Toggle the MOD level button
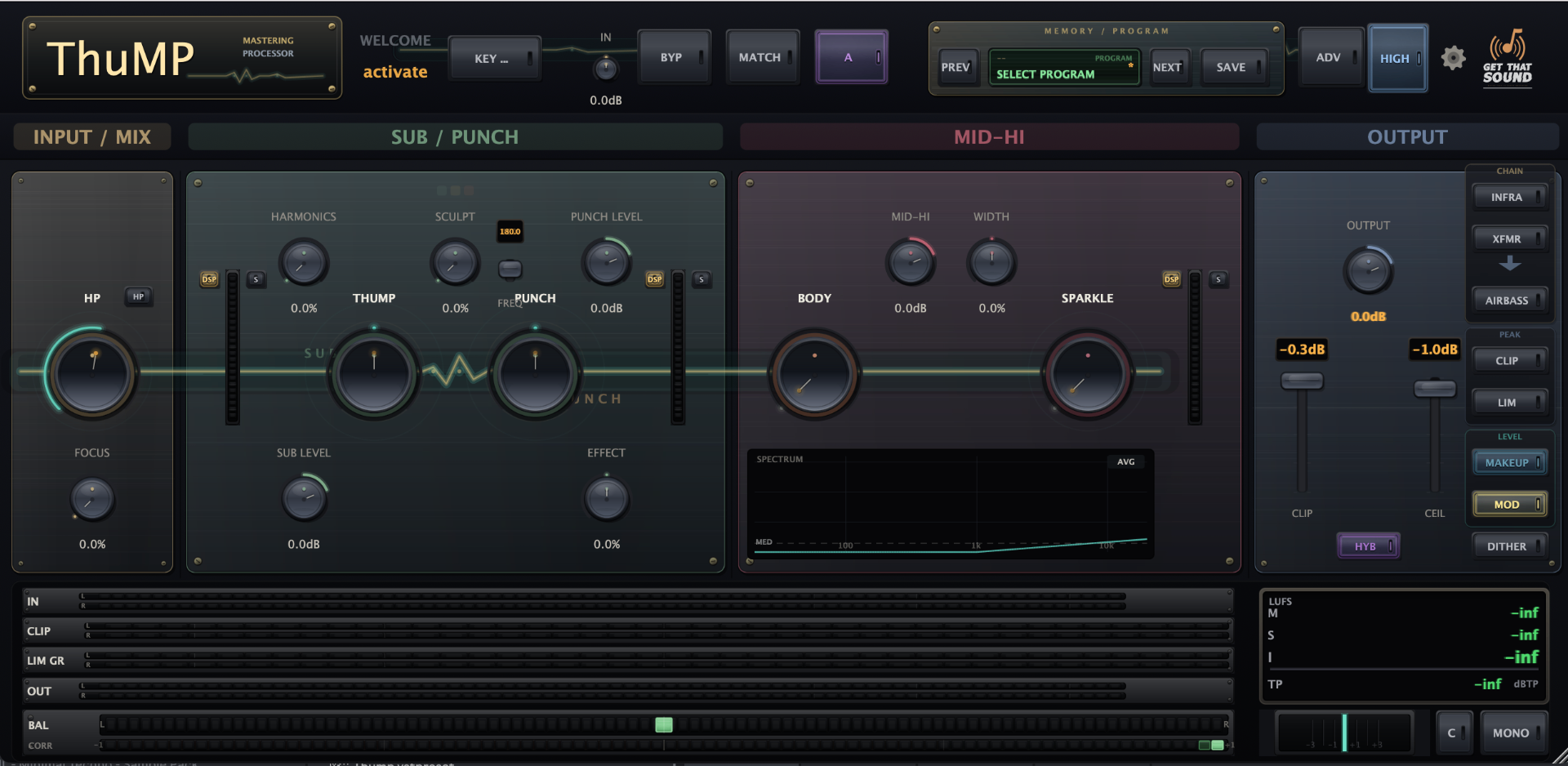Image resolution: width=1568 pixels, height=766 pixels. coord(1509,504)
